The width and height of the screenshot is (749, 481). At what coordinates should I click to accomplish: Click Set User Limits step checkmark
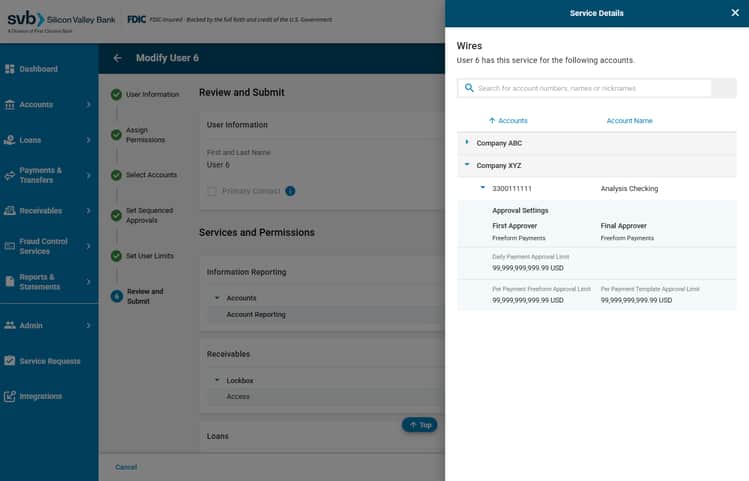116,256
